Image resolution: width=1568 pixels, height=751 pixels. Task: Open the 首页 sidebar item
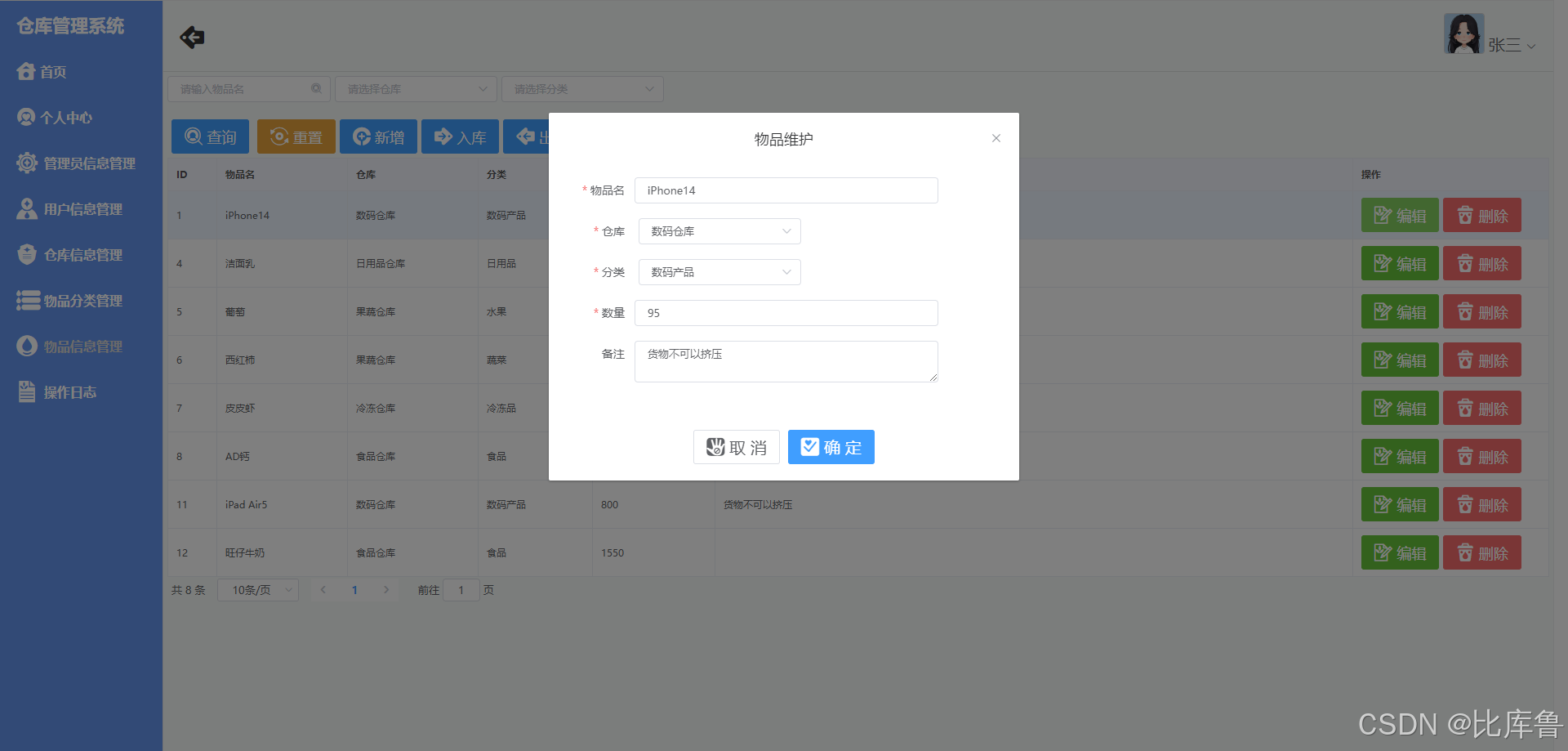tap(53, 71)
